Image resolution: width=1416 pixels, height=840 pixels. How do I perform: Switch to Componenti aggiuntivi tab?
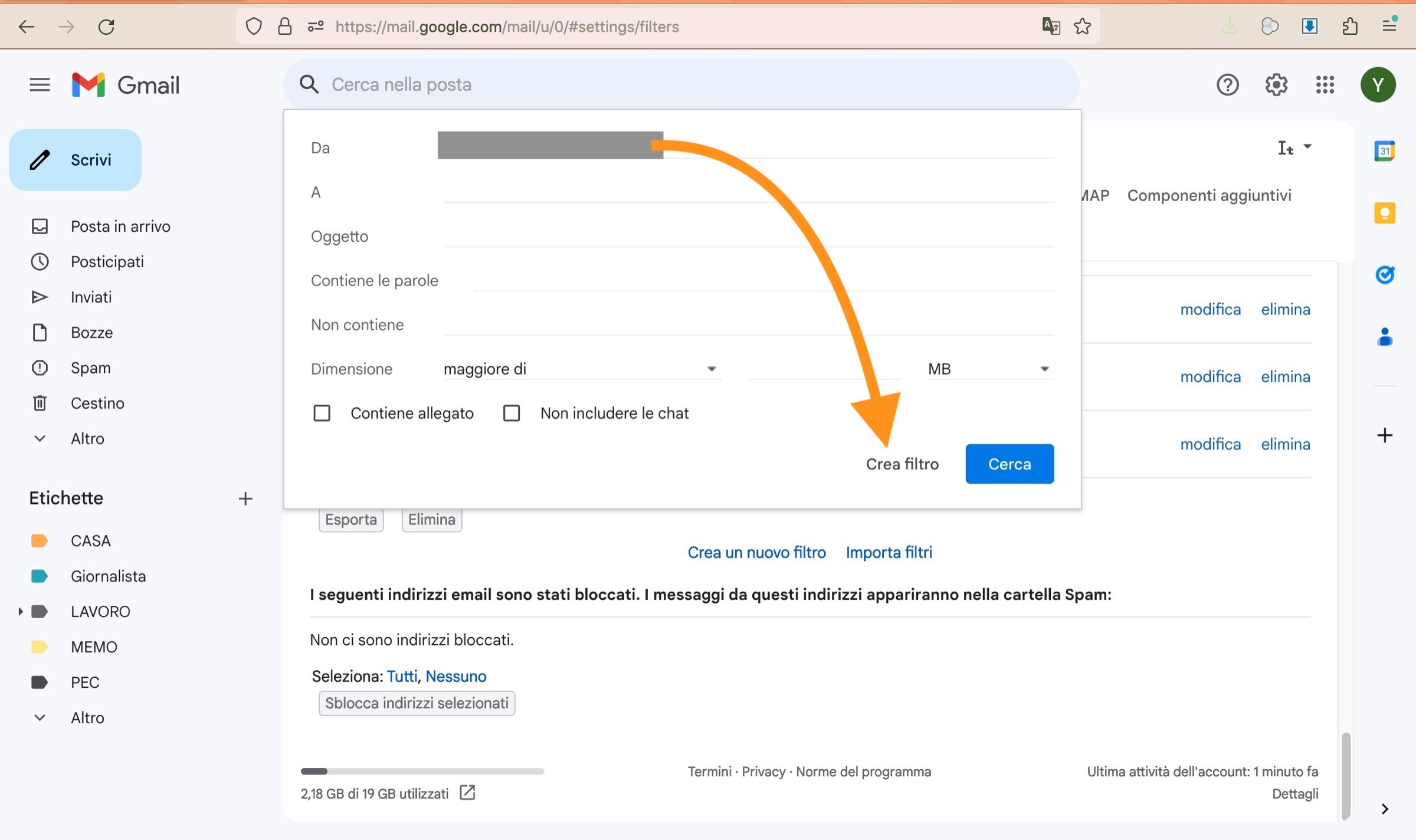tap(1209, 195)
